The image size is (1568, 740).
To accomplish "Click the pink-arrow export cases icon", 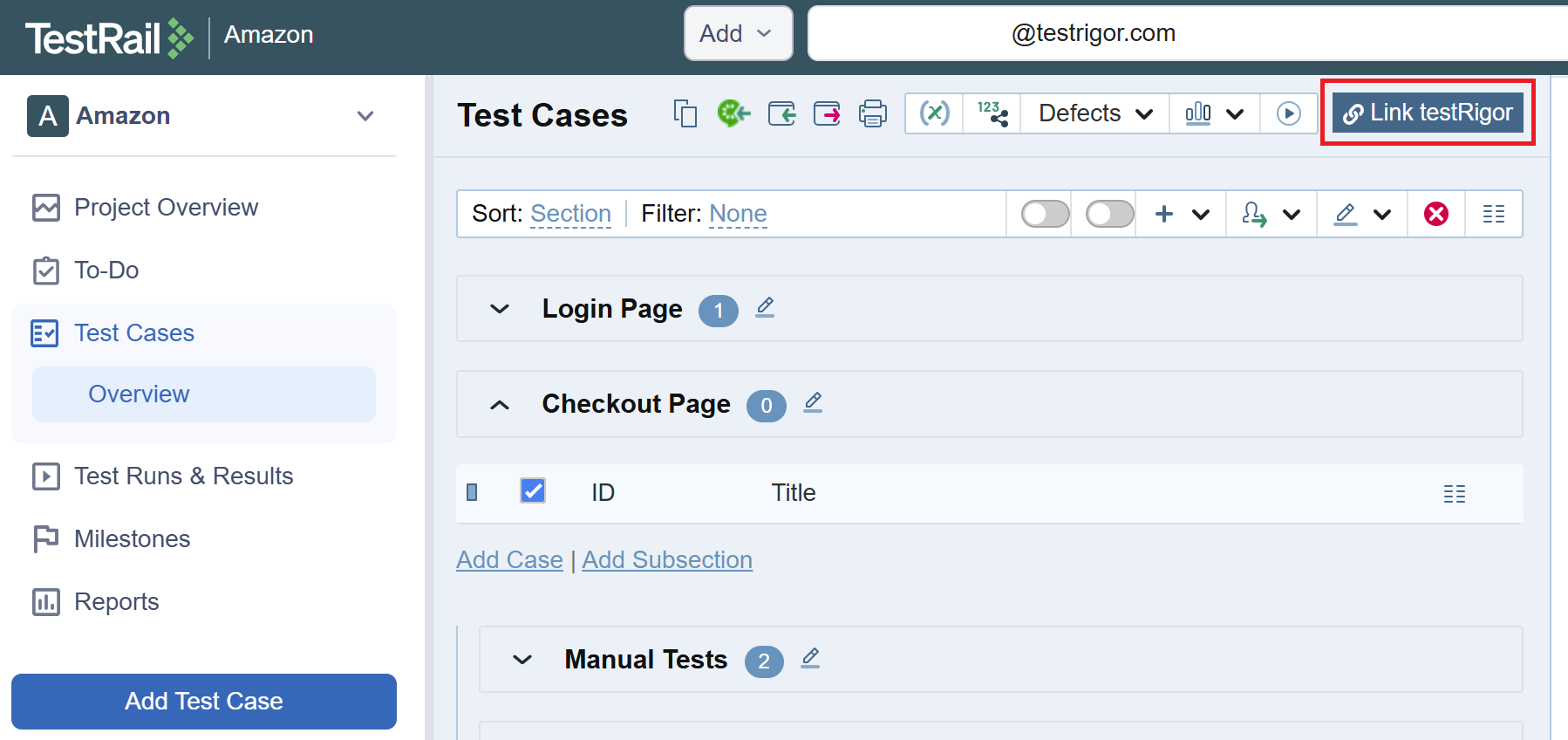I will tap(827, 113).
